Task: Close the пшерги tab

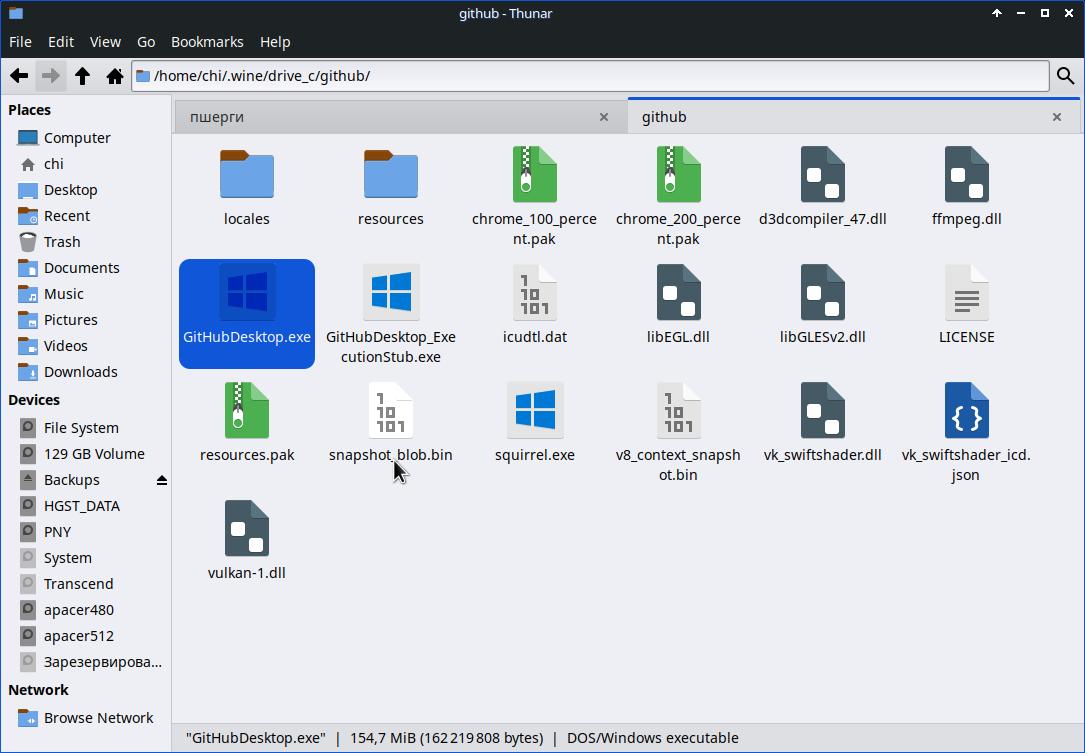Action: coord(604,117)
